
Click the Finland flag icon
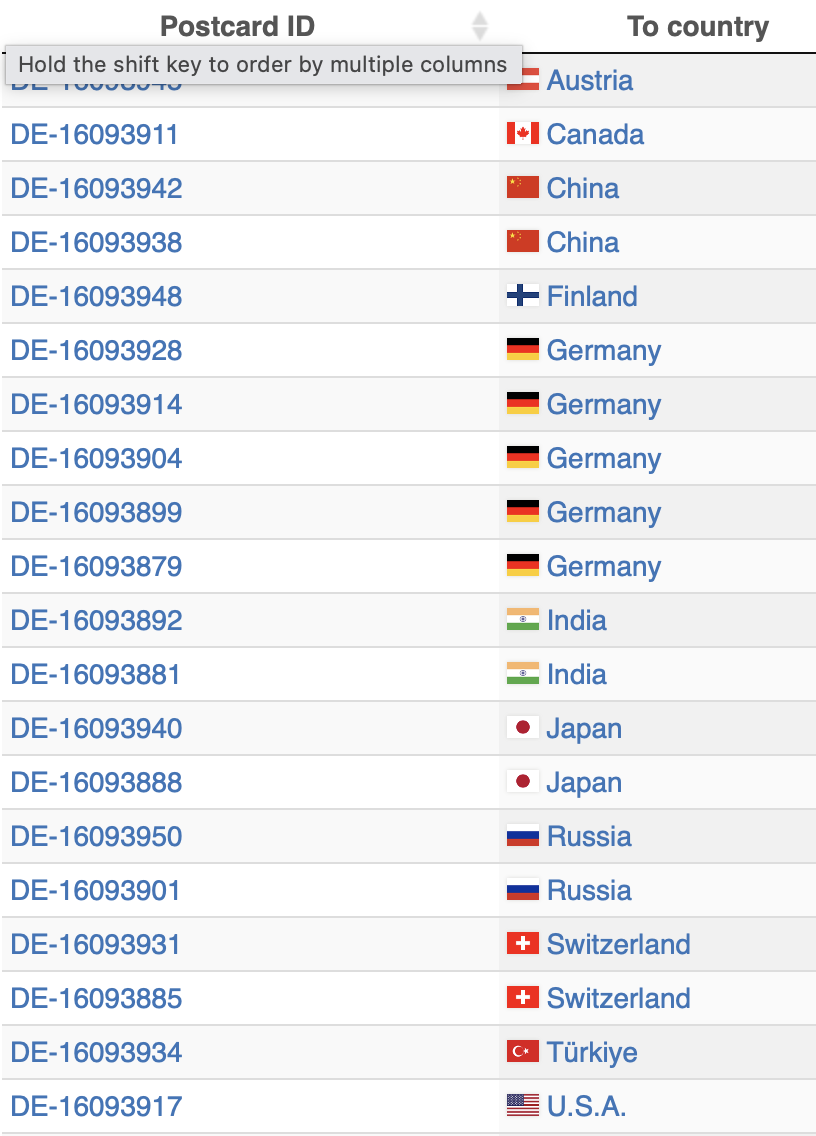pos(523,296)
